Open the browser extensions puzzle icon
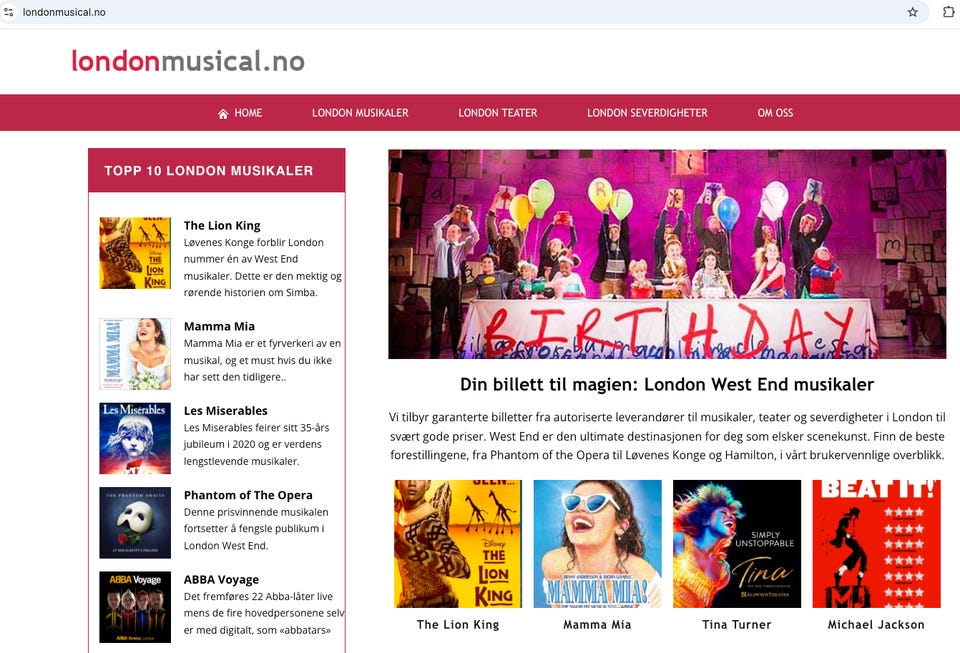 point(948,12)
